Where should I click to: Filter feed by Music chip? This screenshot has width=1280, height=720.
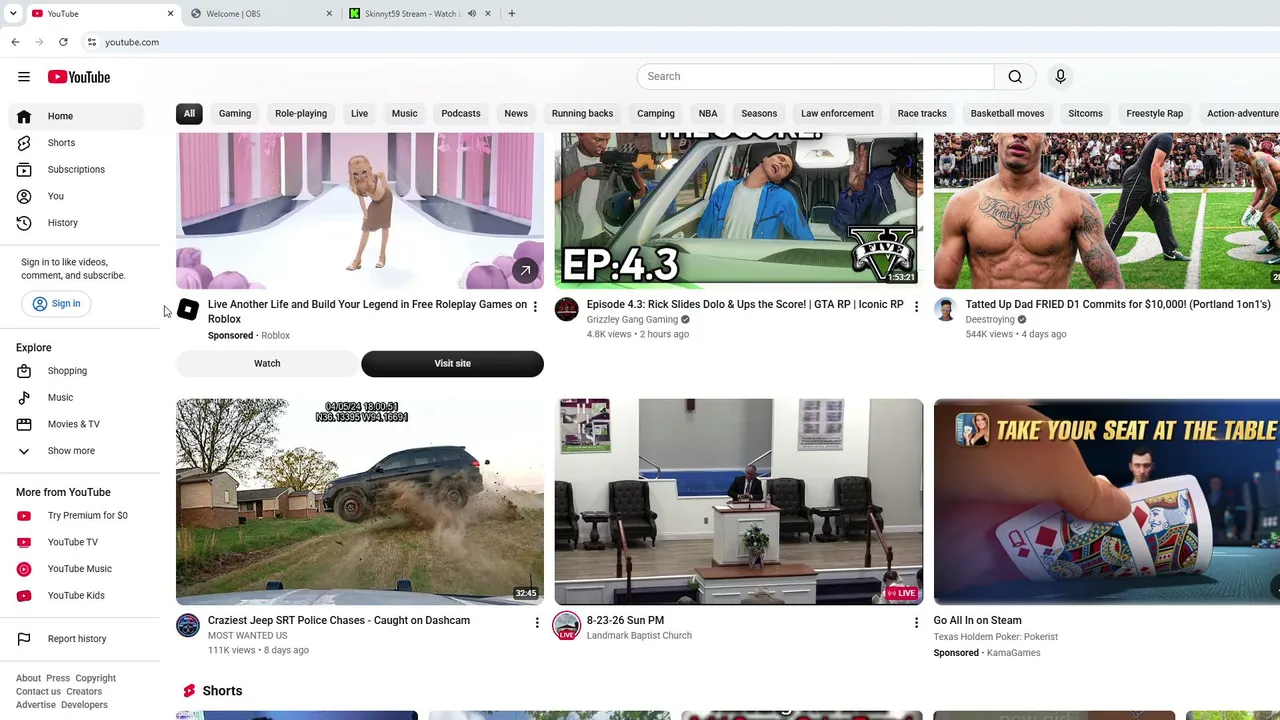click(x=404, y=114)
